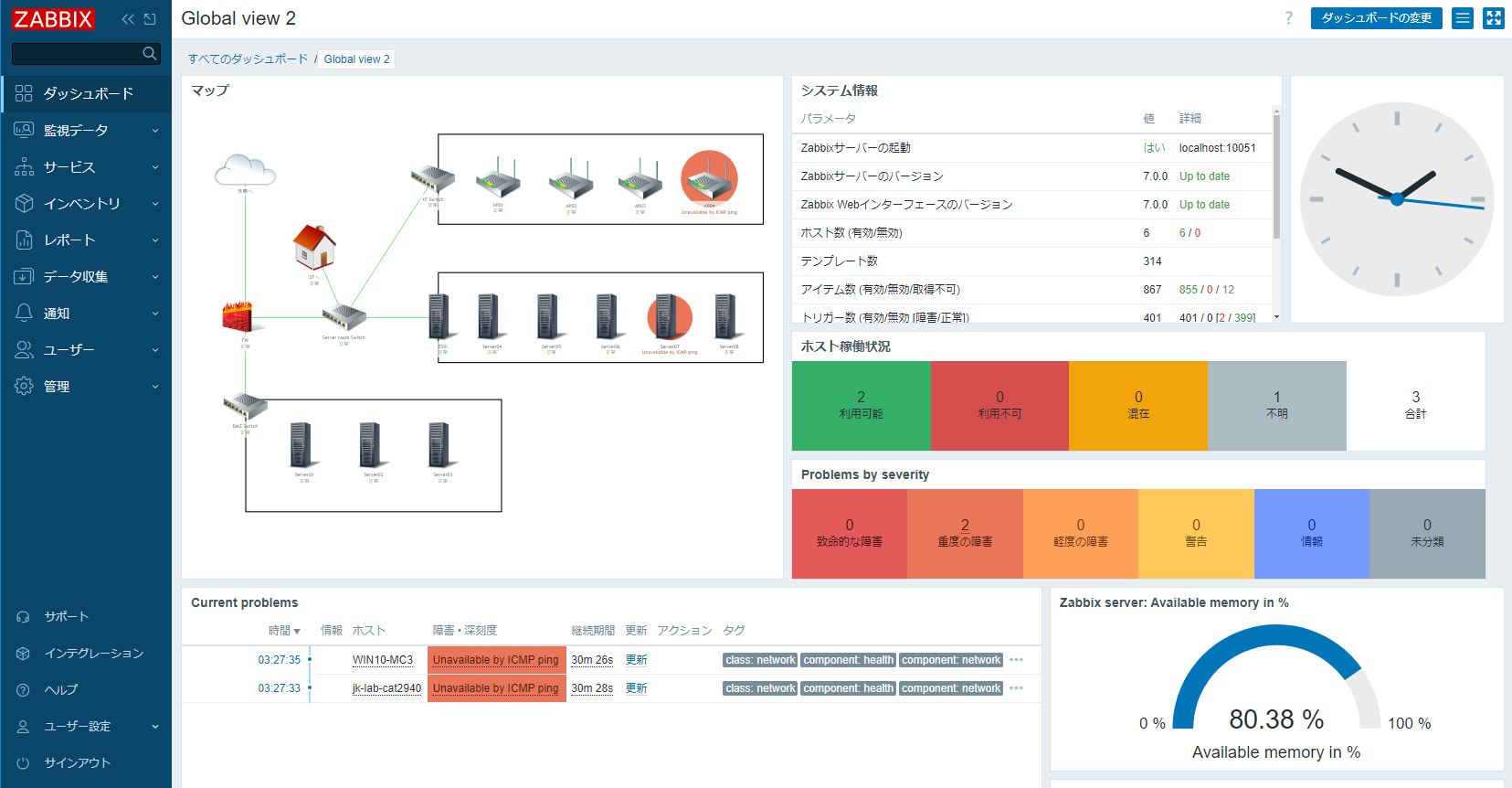Enter kiosk mode with fullscreen icon
Image resolution: width=1512 pixels, height=788 pixels.
tap(1494, 18)
